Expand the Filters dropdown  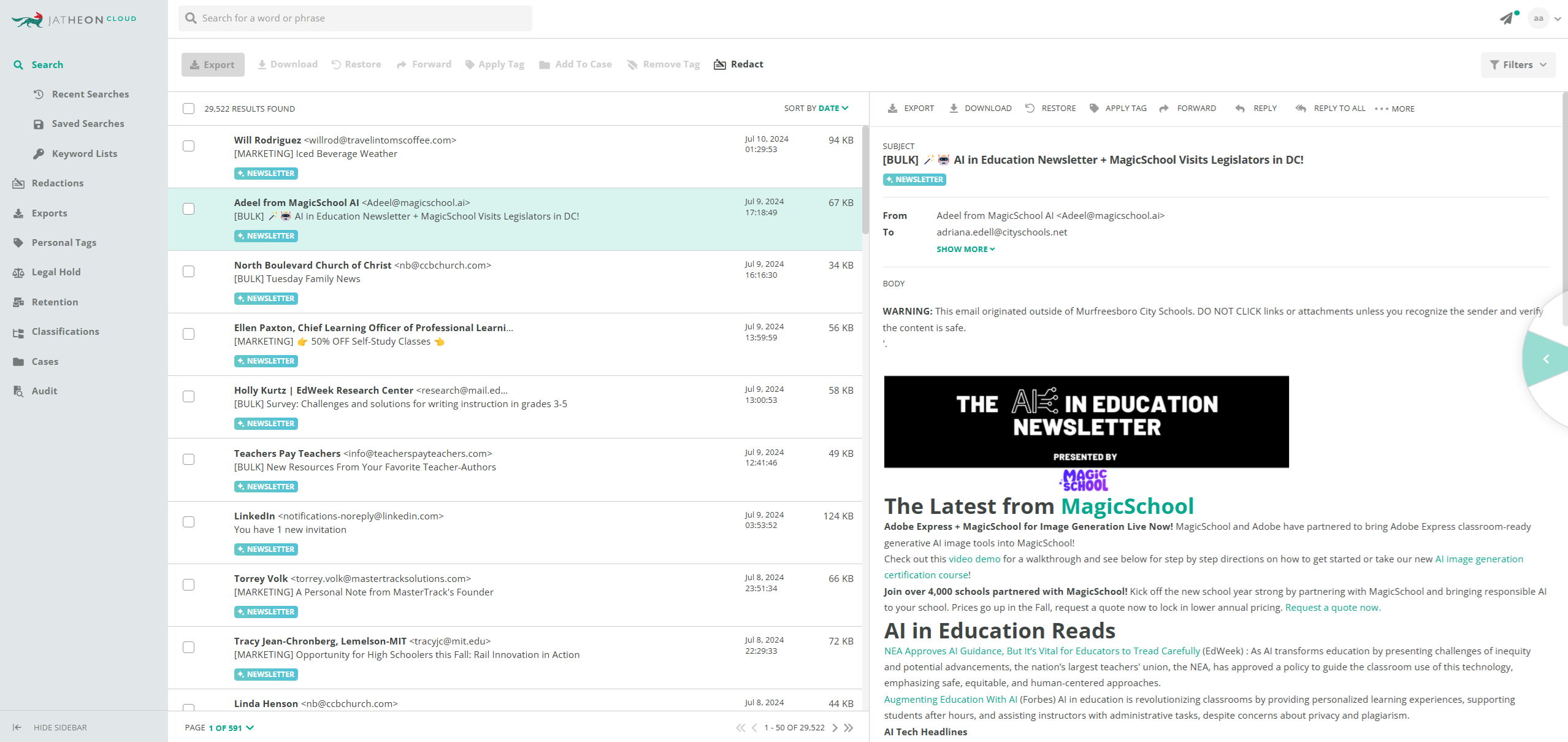(x=1518, y=65)
